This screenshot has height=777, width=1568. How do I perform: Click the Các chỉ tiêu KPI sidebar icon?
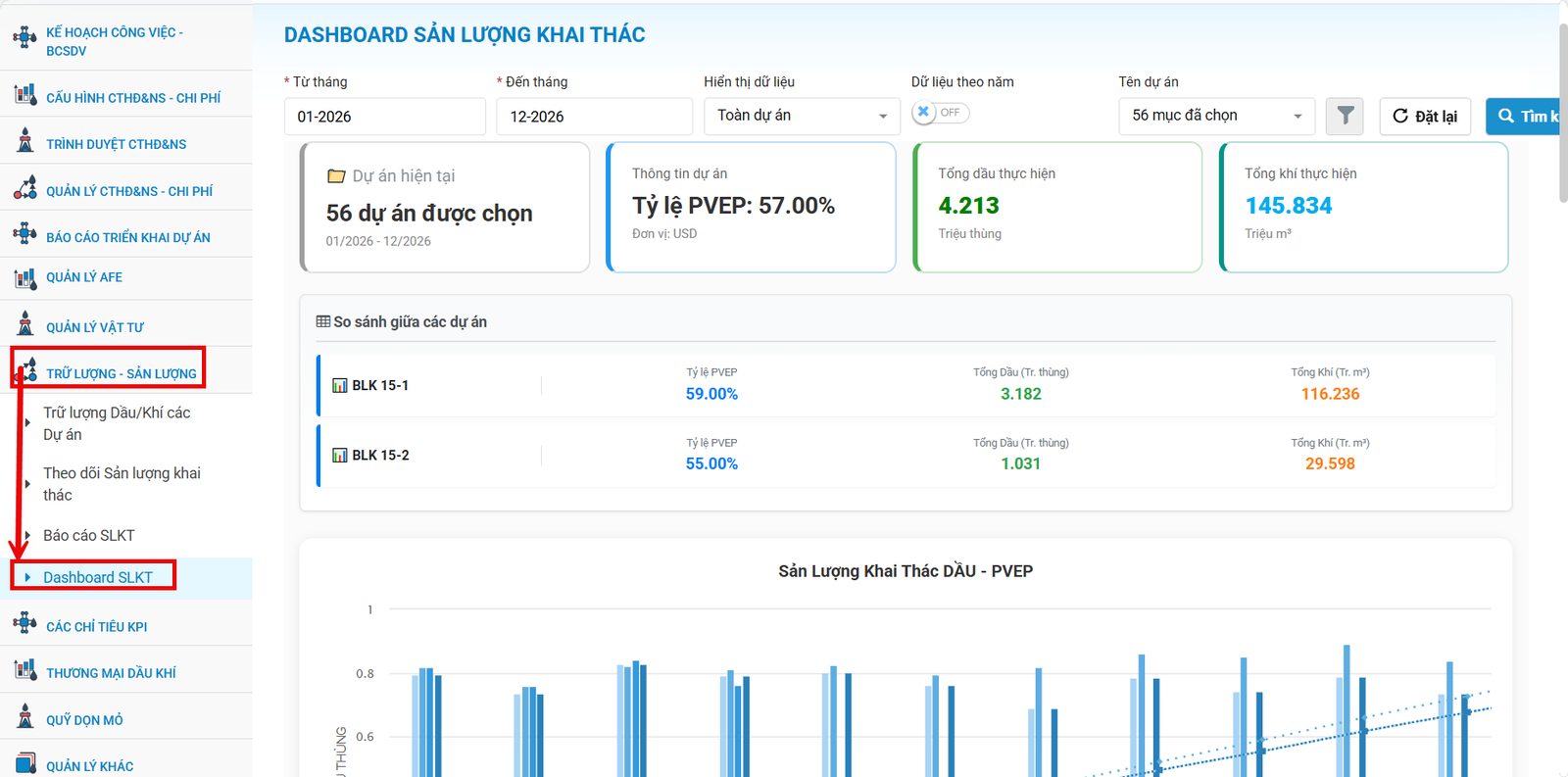click(24, 623)
